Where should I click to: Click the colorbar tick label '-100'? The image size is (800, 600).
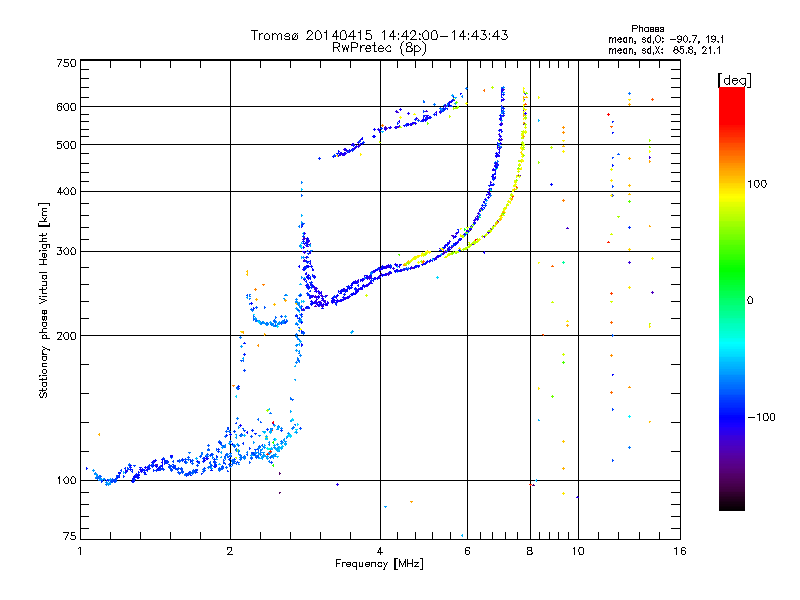761,417
